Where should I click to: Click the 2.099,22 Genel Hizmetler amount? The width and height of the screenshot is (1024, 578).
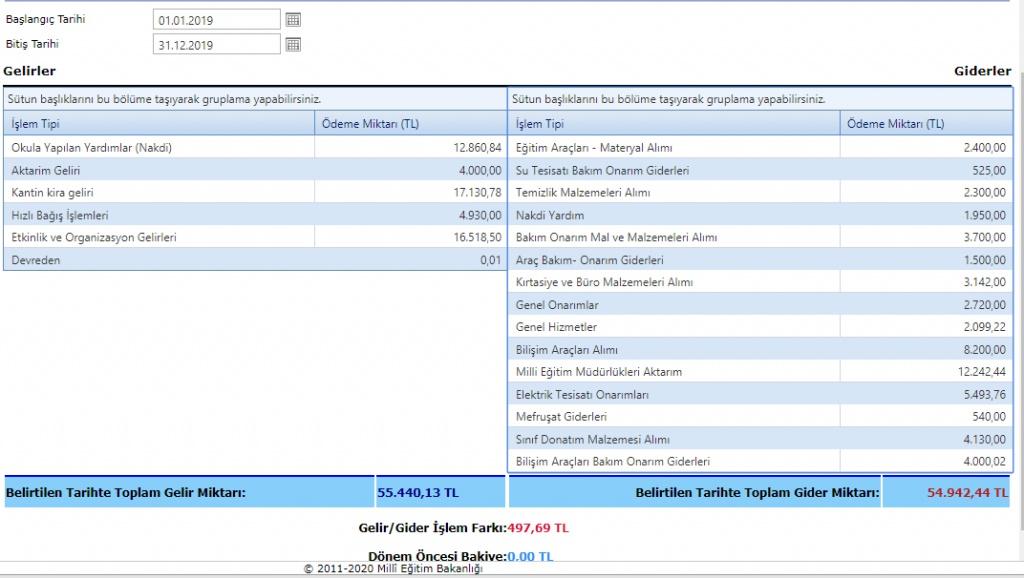984,327
